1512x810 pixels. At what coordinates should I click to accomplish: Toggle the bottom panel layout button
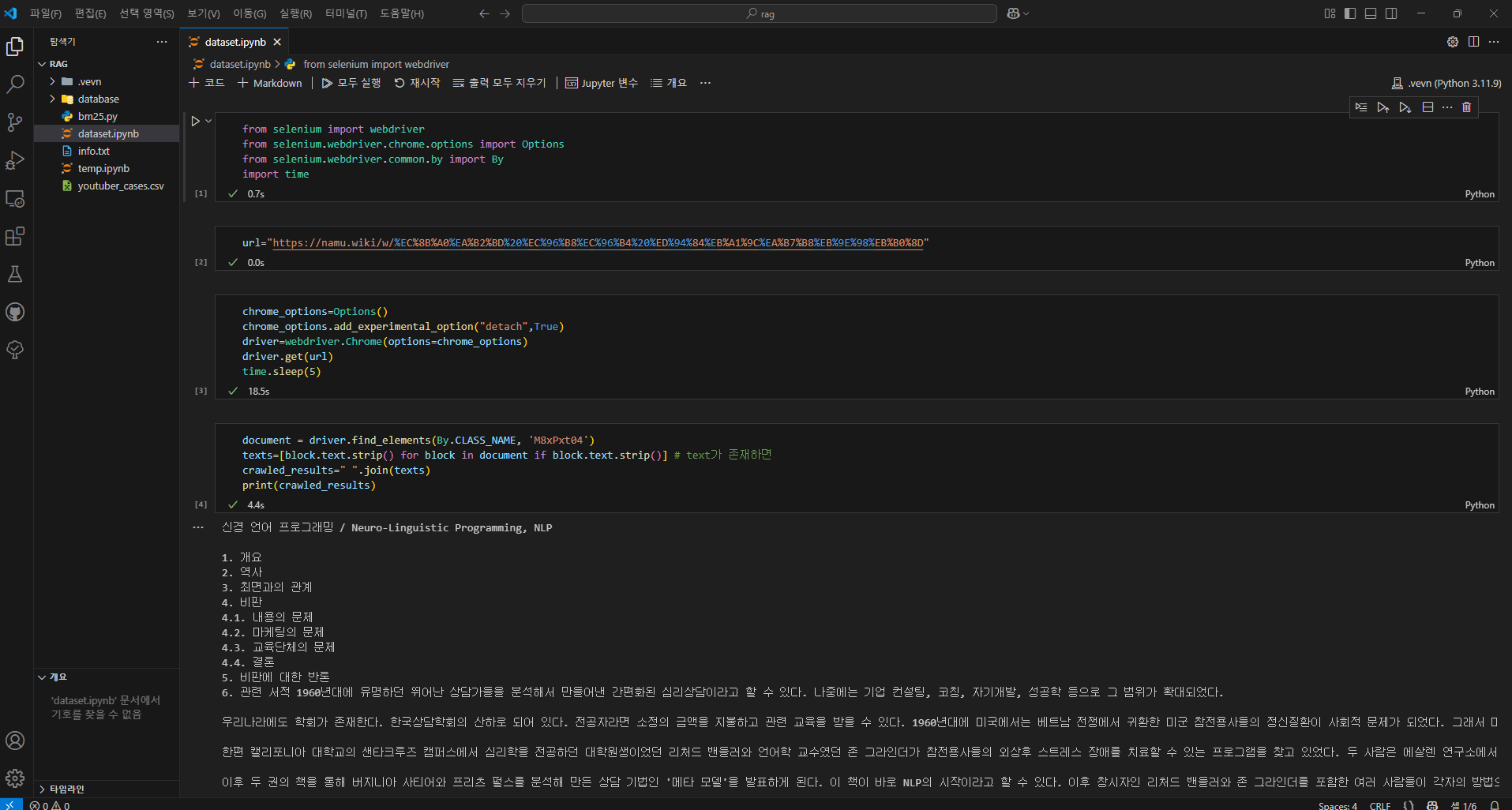(x=1371, y=13)
